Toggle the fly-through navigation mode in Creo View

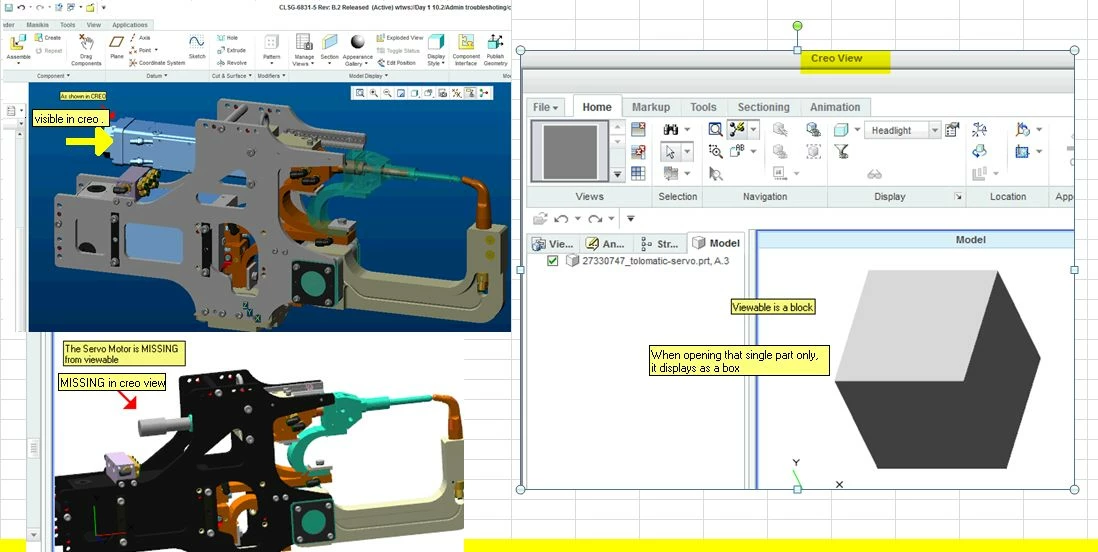click(x=736, y=129)
